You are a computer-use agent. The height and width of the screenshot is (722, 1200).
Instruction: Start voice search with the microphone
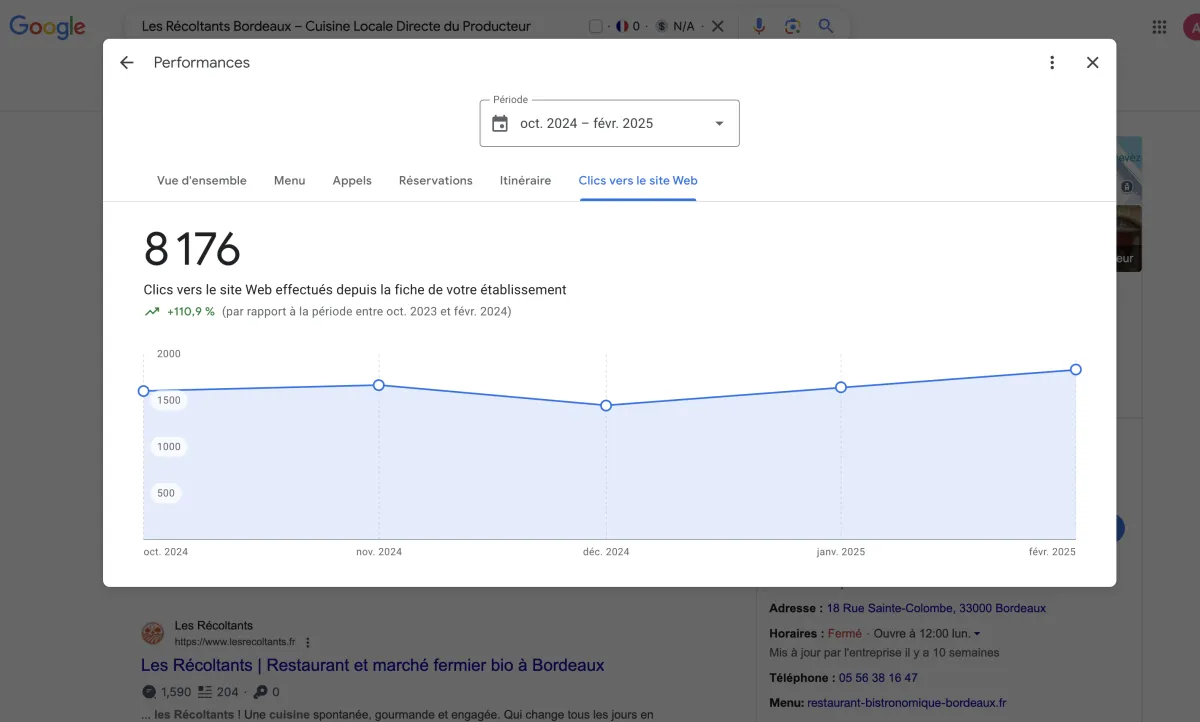pyautogui.click(x=759, y=26)
